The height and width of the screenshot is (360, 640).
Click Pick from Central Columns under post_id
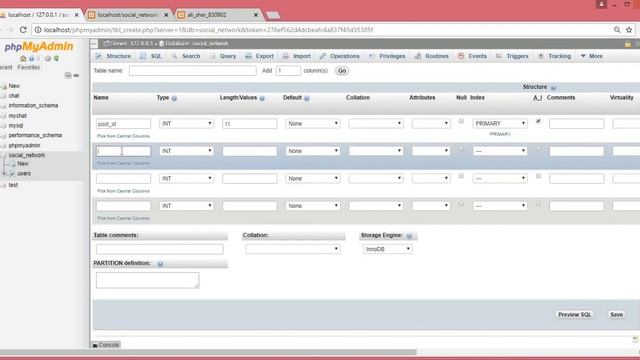point(123,136)
